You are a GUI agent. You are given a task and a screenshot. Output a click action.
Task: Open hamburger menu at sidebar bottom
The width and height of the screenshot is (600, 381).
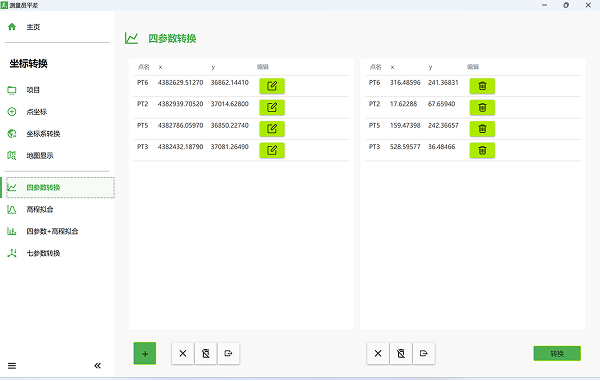pyautogui.click(x=12, y=365)
